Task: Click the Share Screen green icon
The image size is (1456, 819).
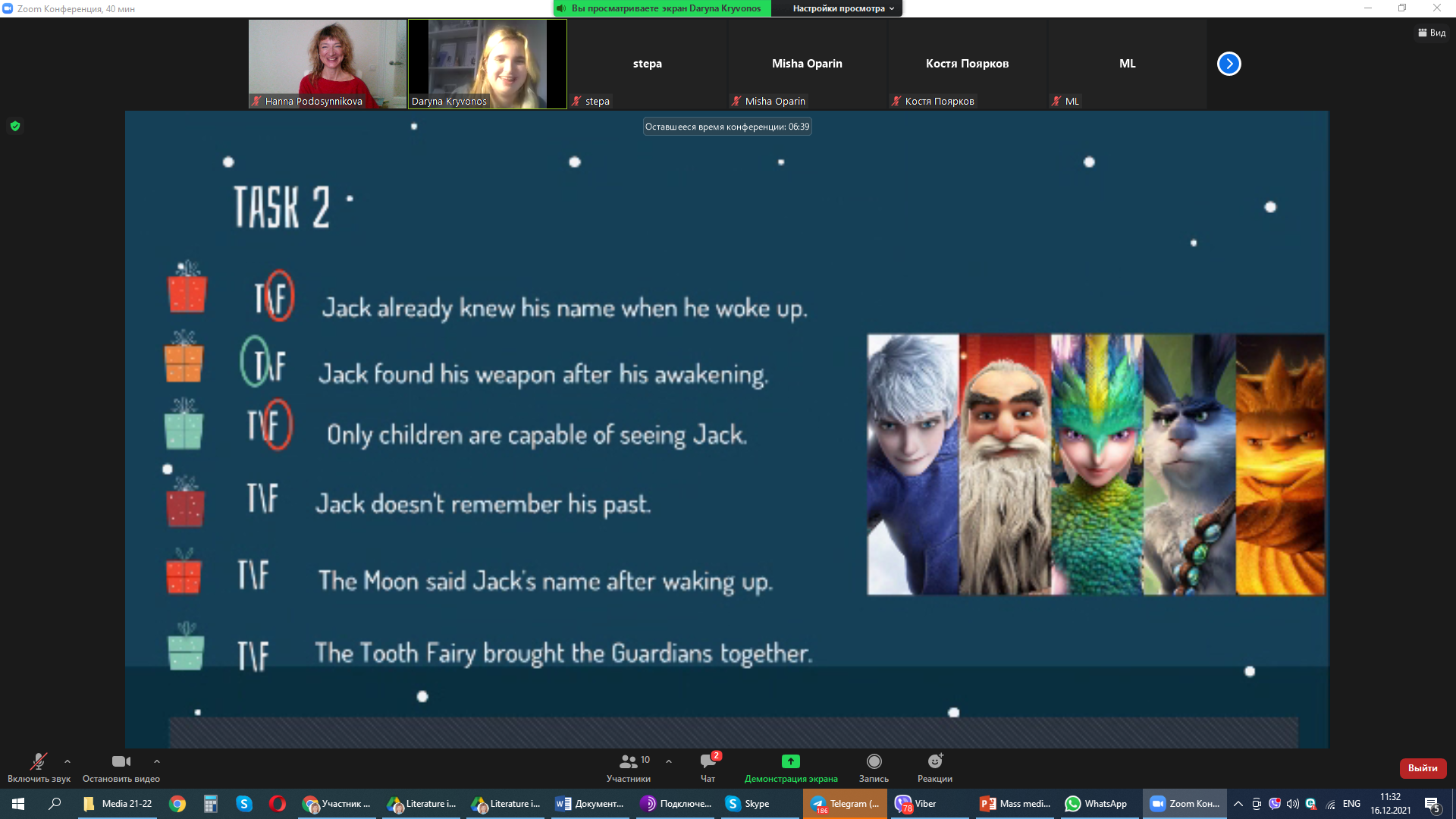Action: (790, 761)
